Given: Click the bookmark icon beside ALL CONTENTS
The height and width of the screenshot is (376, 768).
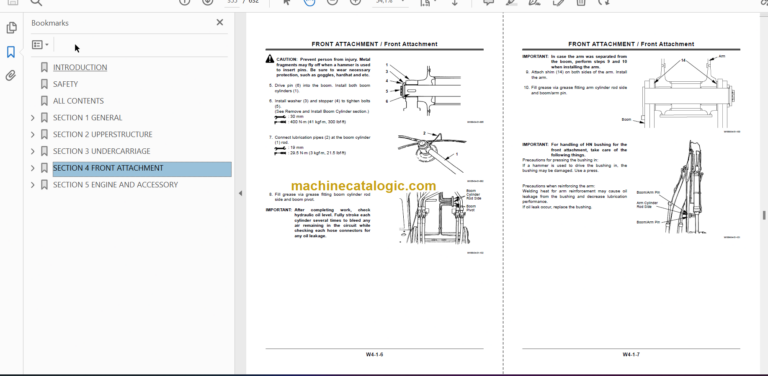Looking at the screenshot, I should point(44,101).
